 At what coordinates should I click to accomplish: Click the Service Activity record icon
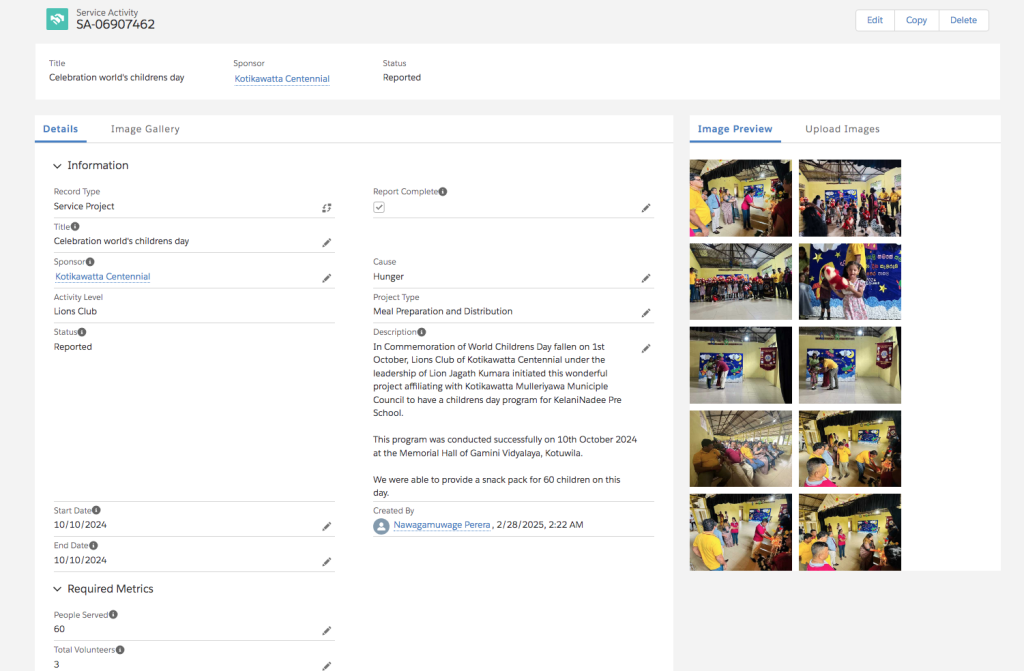(x=57, y=19)
